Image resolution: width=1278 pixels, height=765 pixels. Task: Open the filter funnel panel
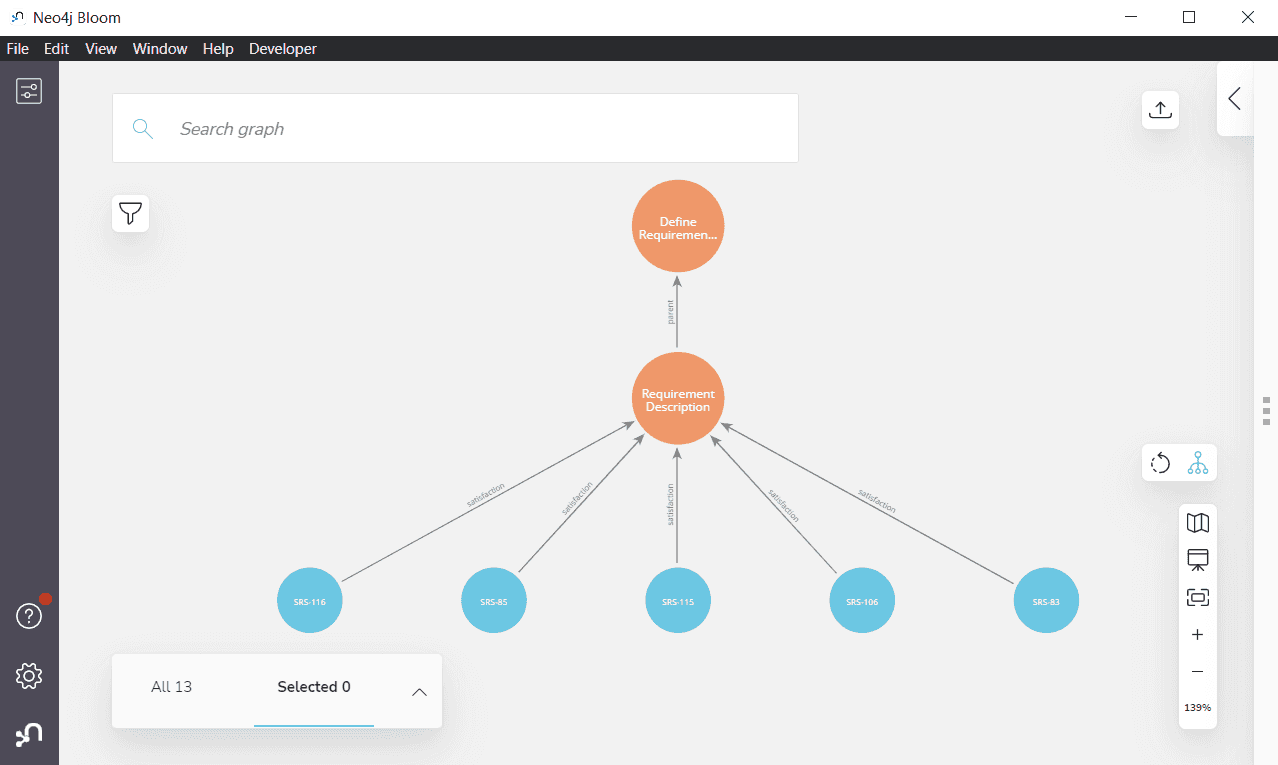click(130, 213)
